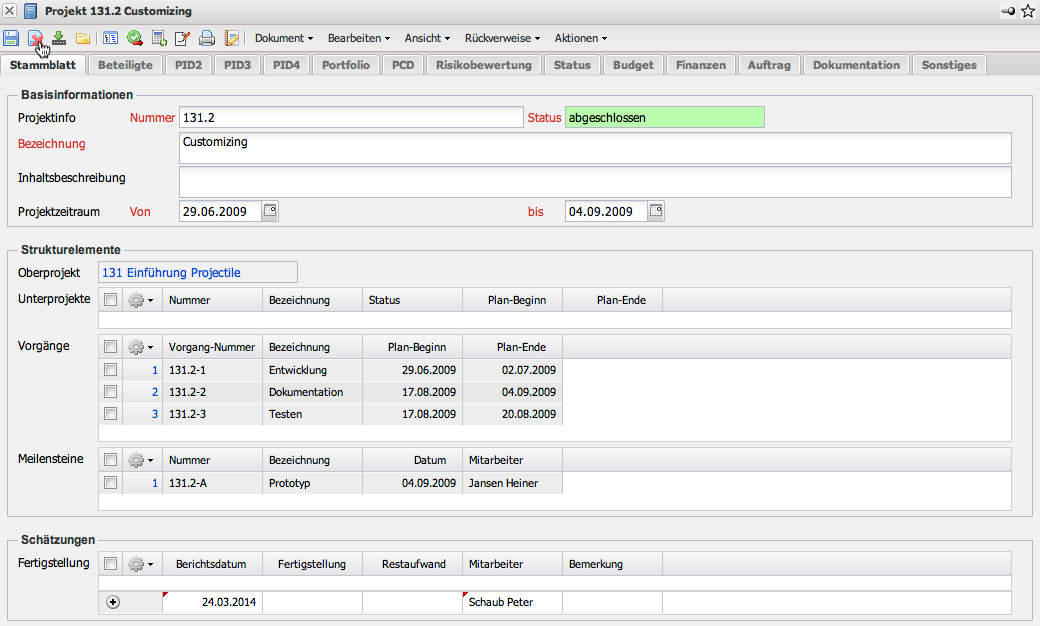The width and height of the screenshot is (1040, 626).
Task: Click the edit document pencil icon
Action: pyautogui.click(x=182, y=38)
